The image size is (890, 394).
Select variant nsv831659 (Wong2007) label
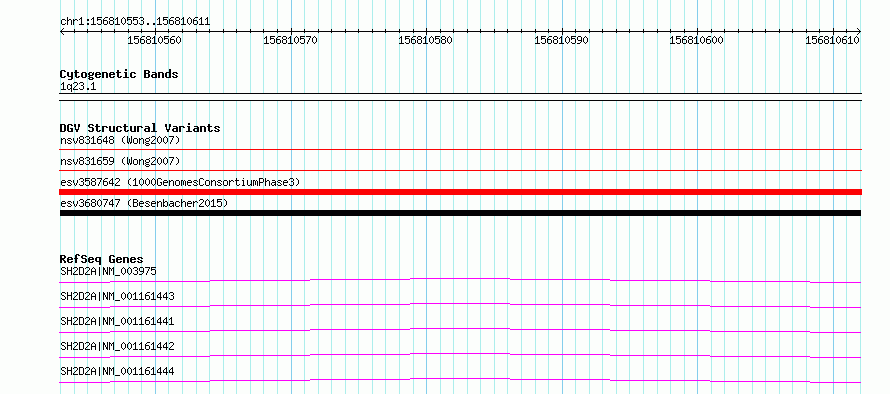[120, 161]
